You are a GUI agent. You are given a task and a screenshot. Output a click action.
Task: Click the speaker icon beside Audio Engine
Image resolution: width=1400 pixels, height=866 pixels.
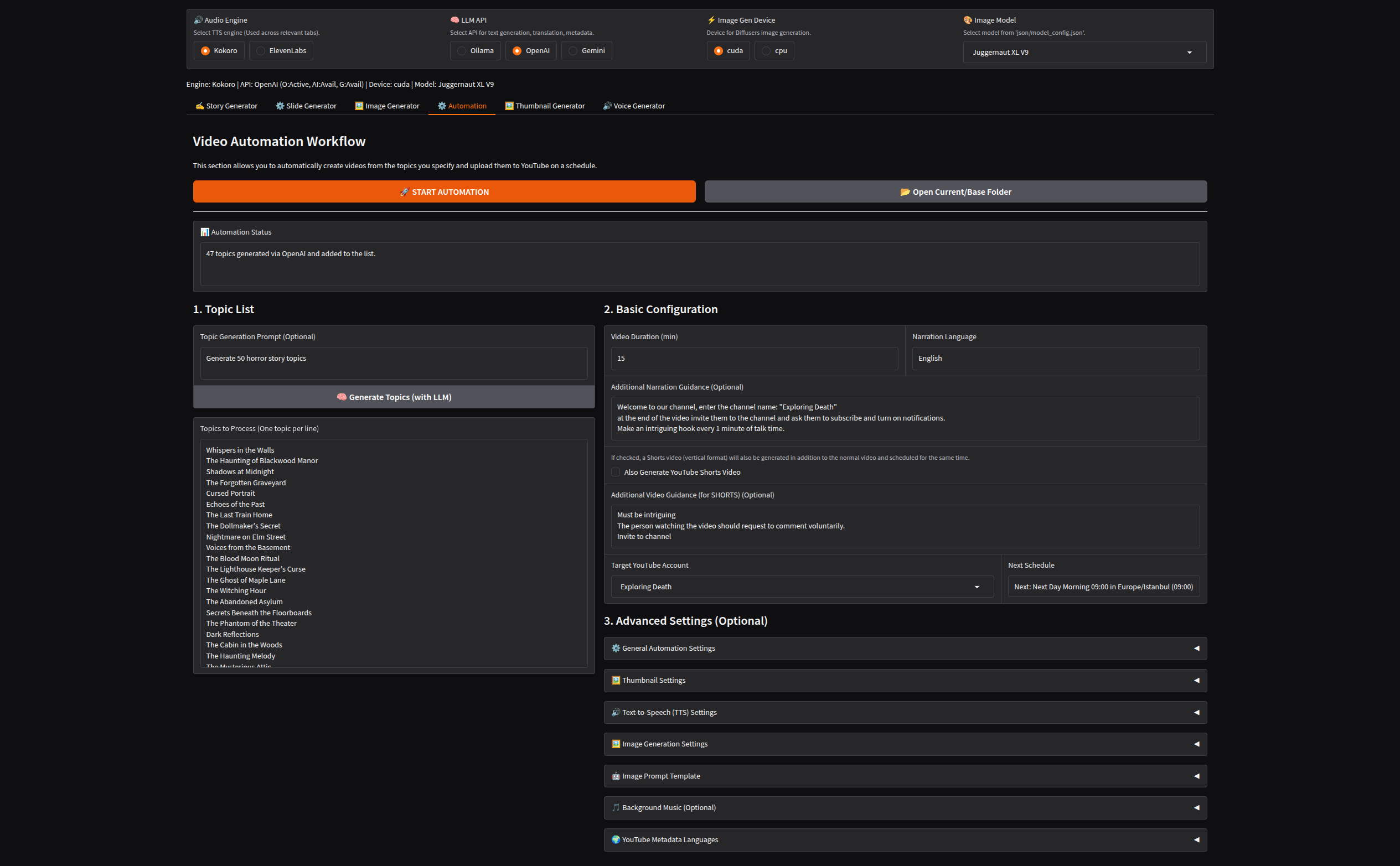click(198, 20)
